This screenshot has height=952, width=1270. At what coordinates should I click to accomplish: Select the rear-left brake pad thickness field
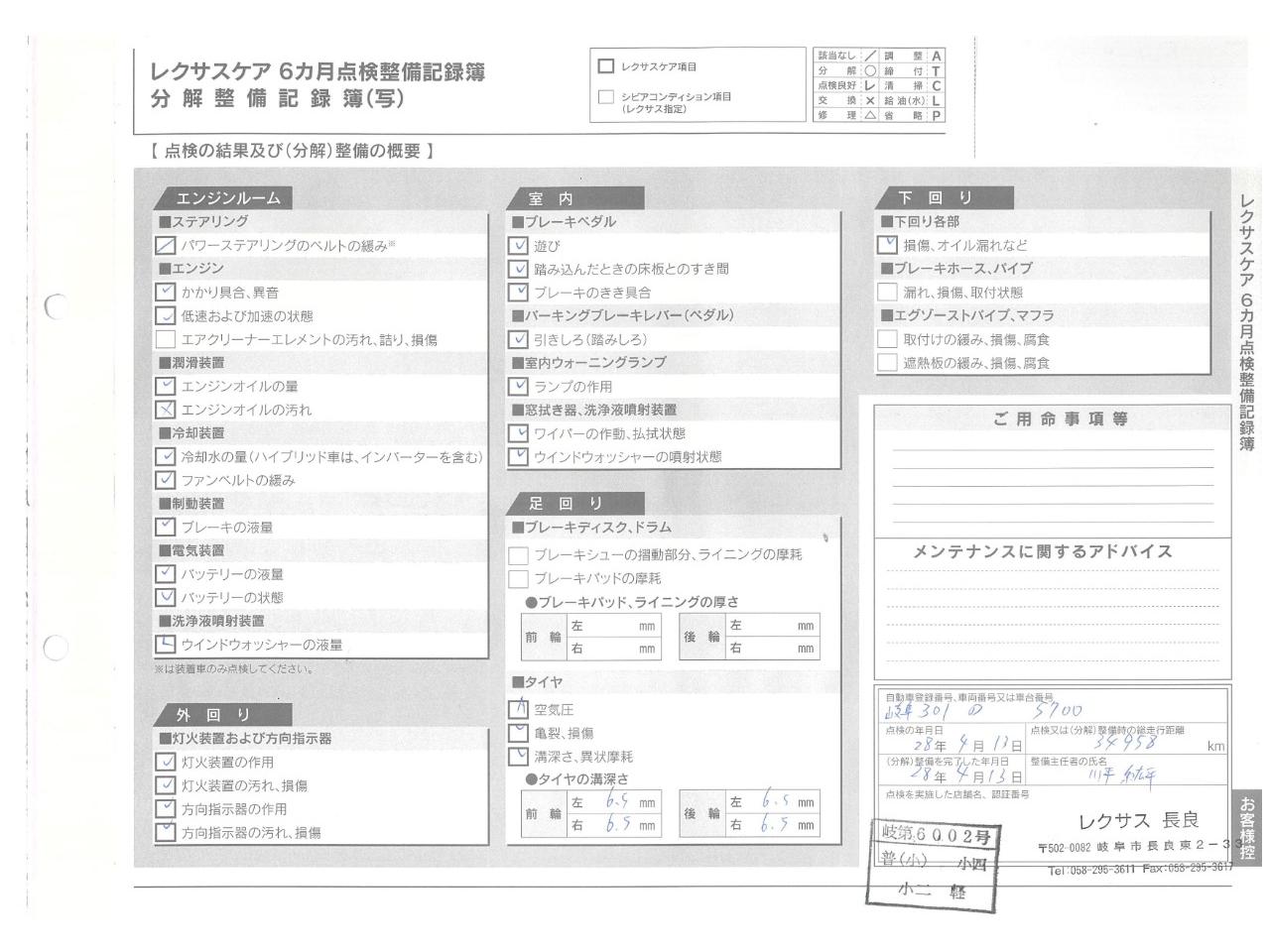click(x=773, y=626)
